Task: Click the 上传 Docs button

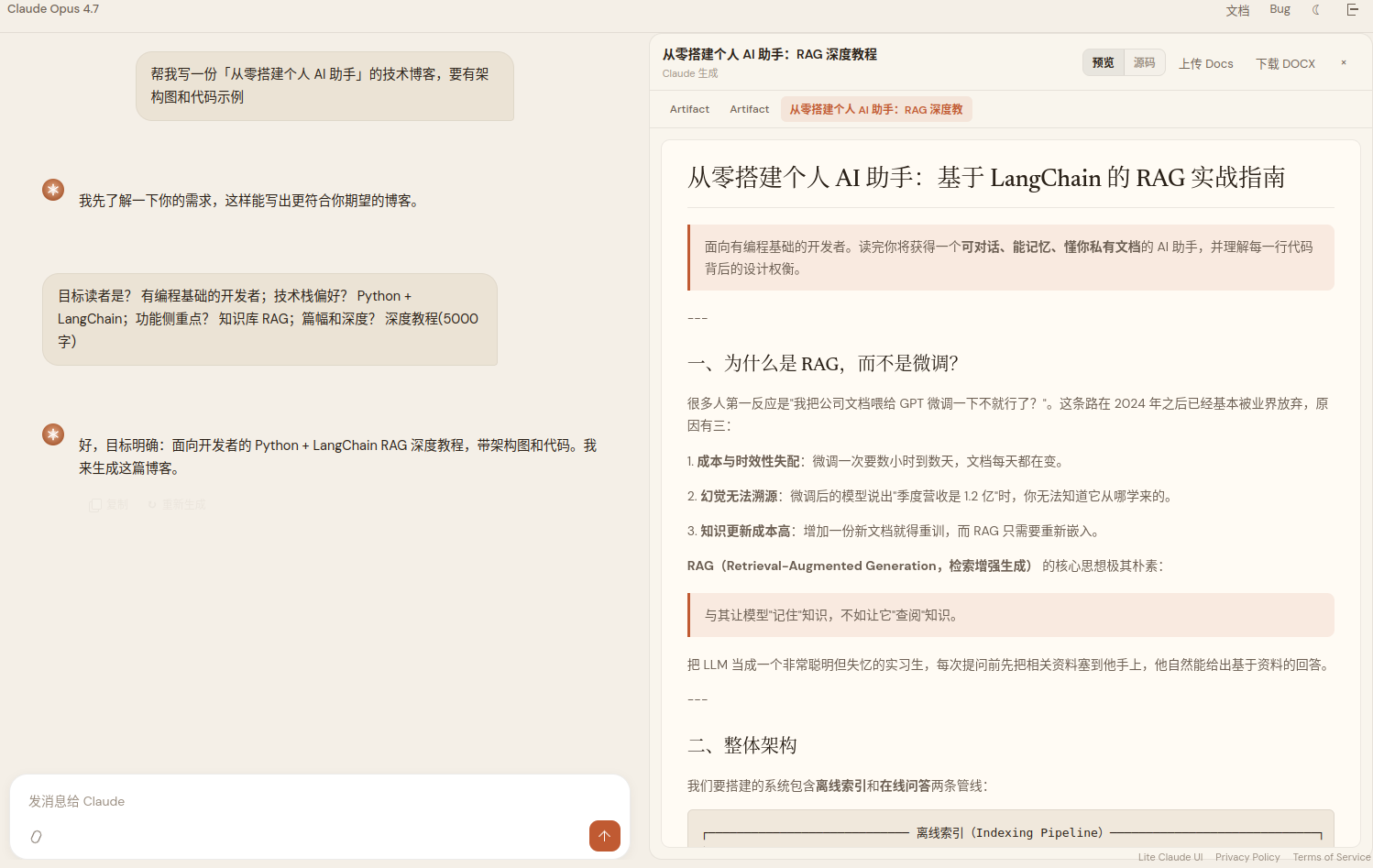Action: pyautogui.click(x=1206, y=64)
